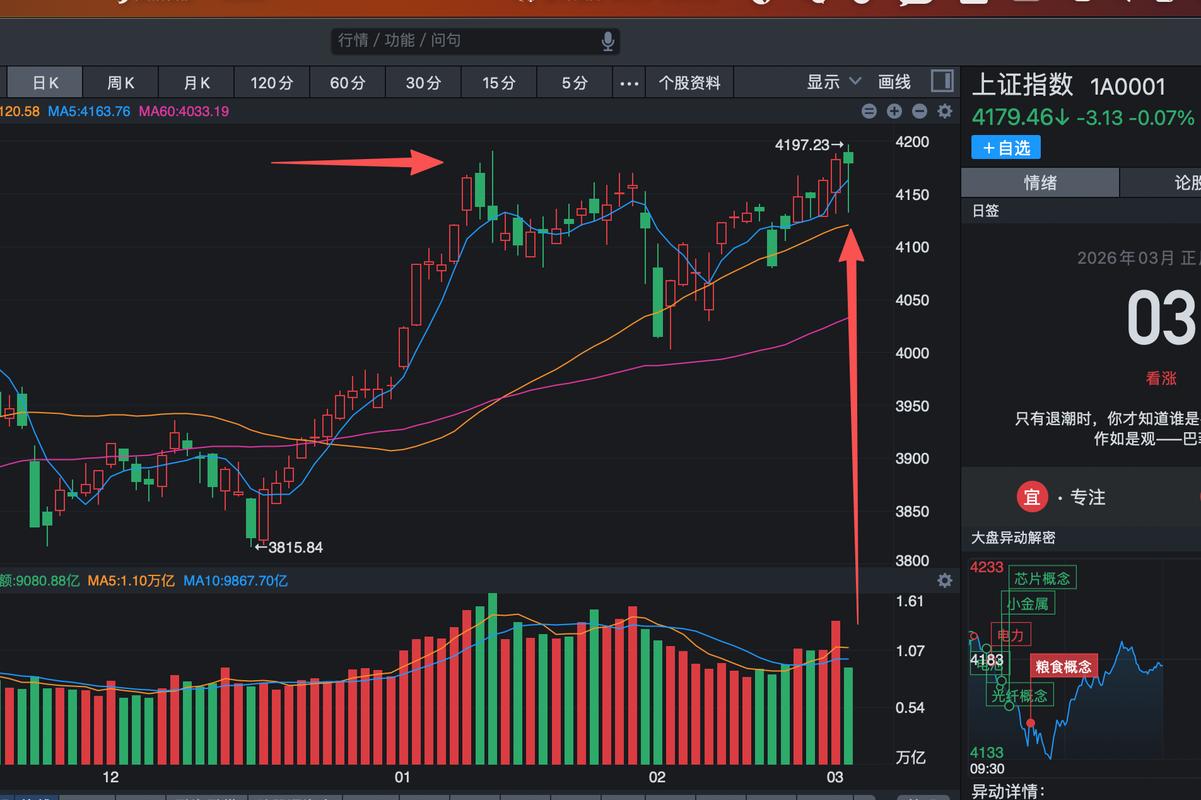Image resolution: width=1201 pixels, height=800 pixels.
Task: Click the 光纤概念 concept tag
Action: click(x=1020, y=695)
